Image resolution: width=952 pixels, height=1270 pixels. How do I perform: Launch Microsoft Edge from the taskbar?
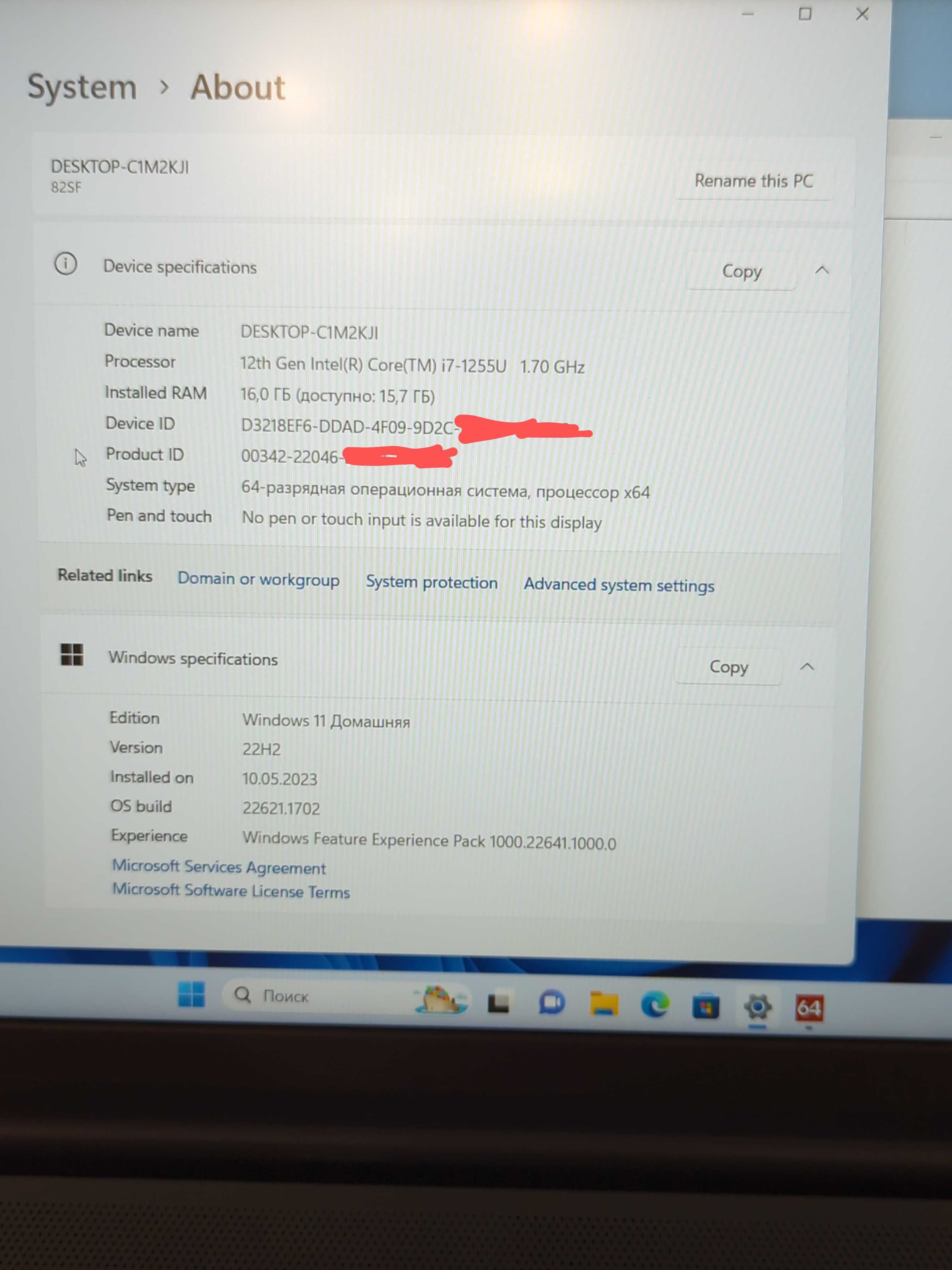pos(655,1005)
